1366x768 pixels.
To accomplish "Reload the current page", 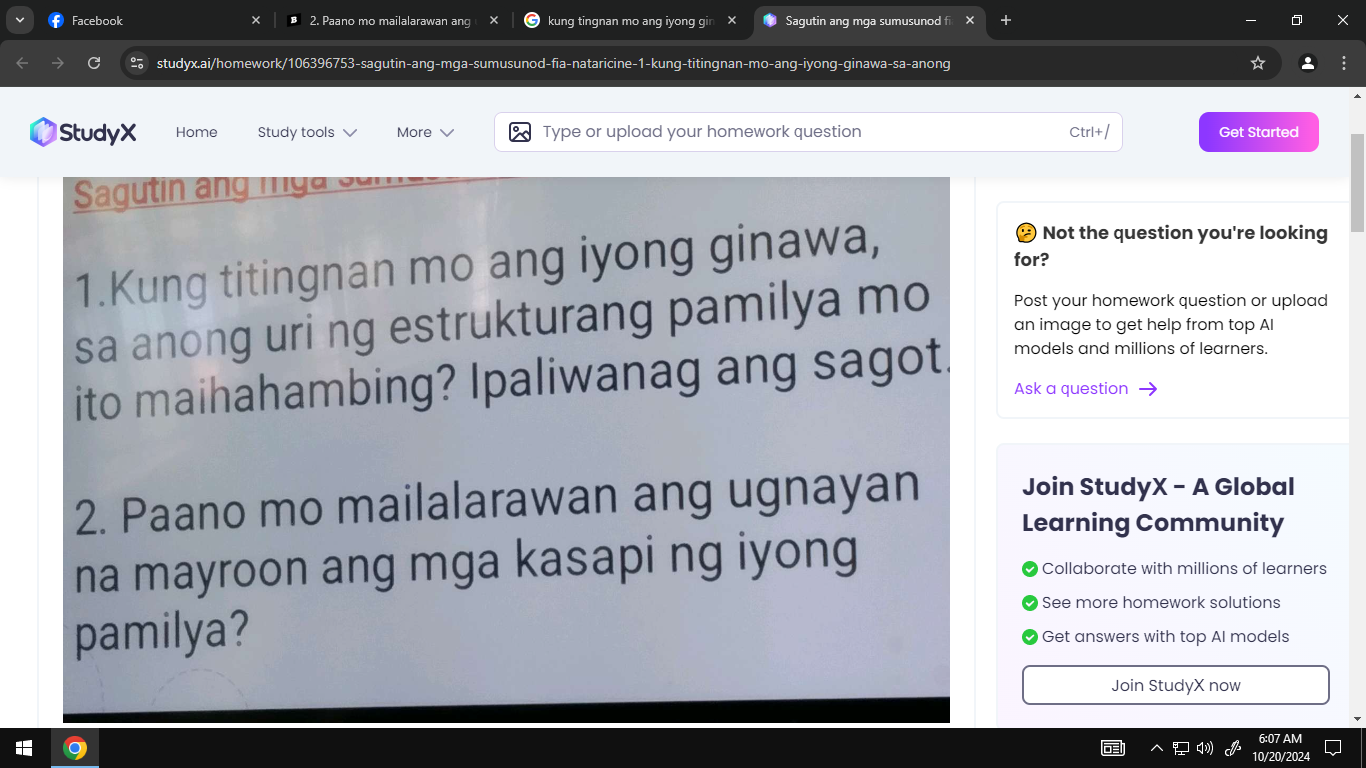I will (x=94, y=63).
